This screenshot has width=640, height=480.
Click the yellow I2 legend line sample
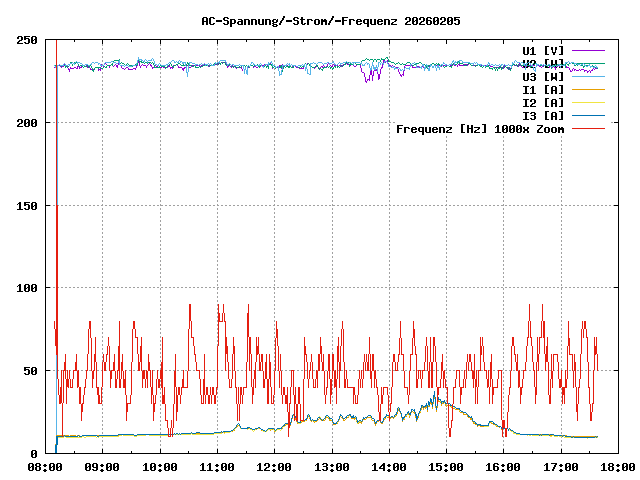point(588,102)
